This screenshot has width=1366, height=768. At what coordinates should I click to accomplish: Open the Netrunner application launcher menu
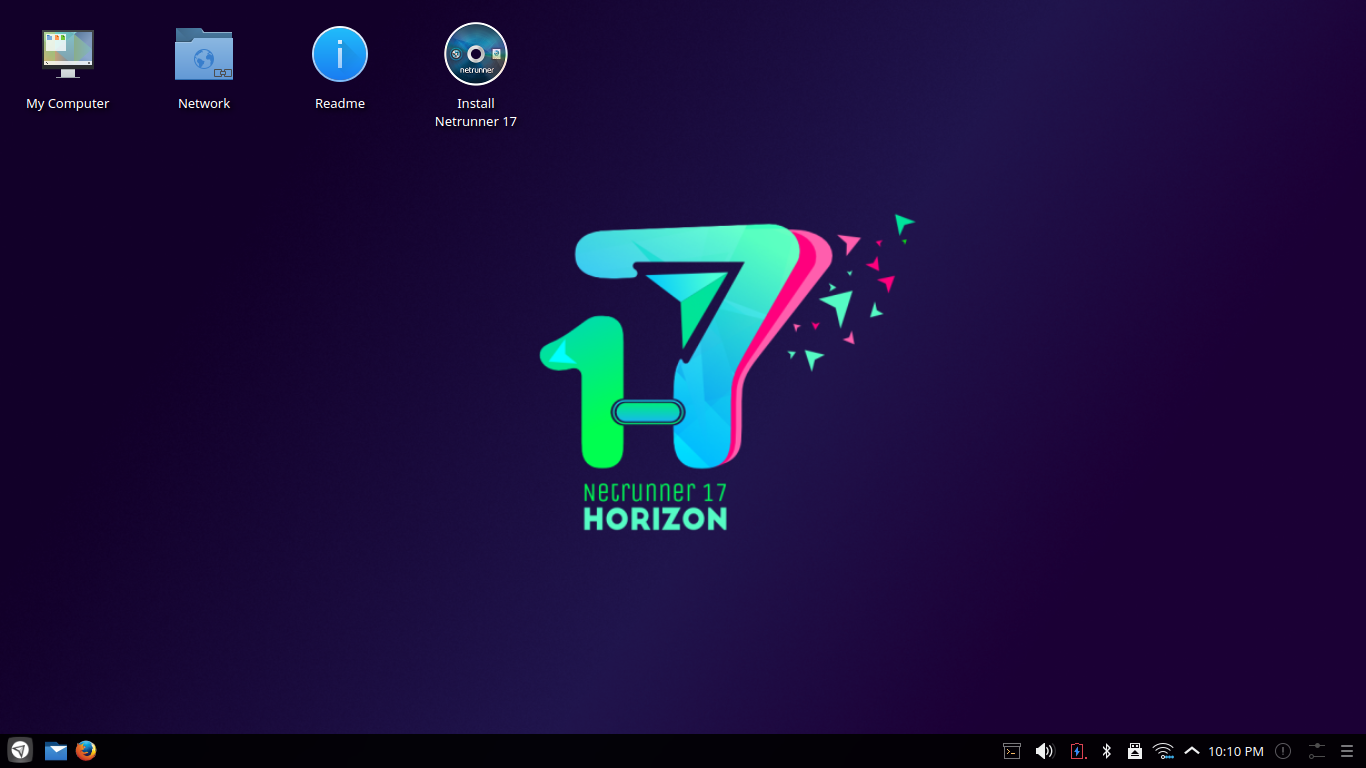point(20,750)
